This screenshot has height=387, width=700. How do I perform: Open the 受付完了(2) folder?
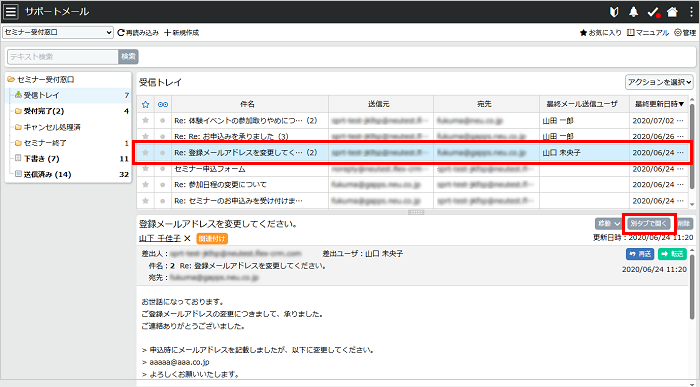[x=43, y=111]
